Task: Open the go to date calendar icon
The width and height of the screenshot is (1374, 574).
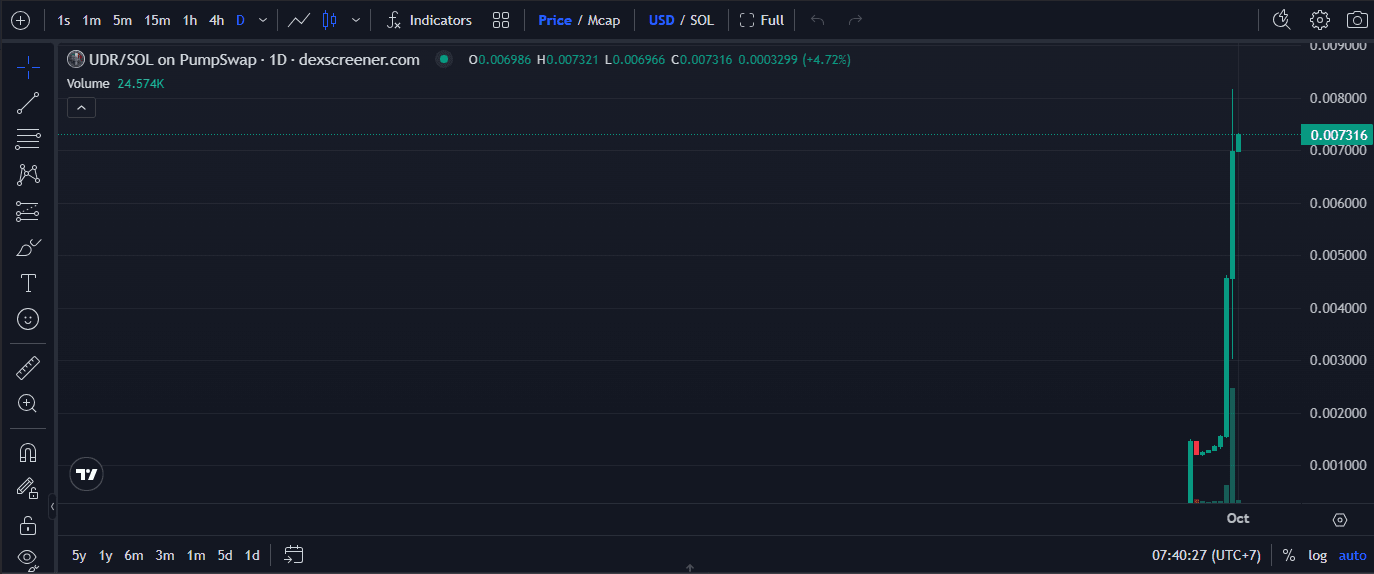Action: tap(294, 554)
